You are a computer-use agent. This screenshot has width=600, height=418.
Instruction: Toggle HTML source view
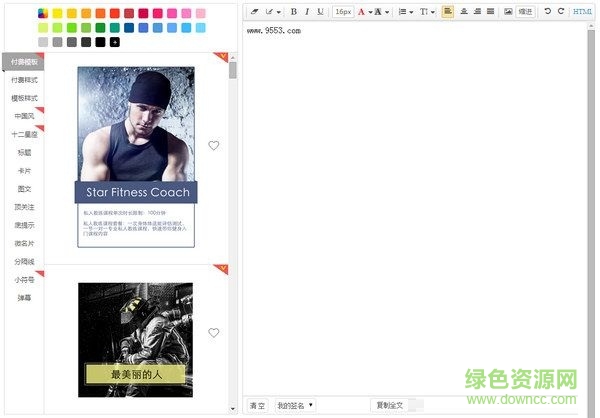582,12
